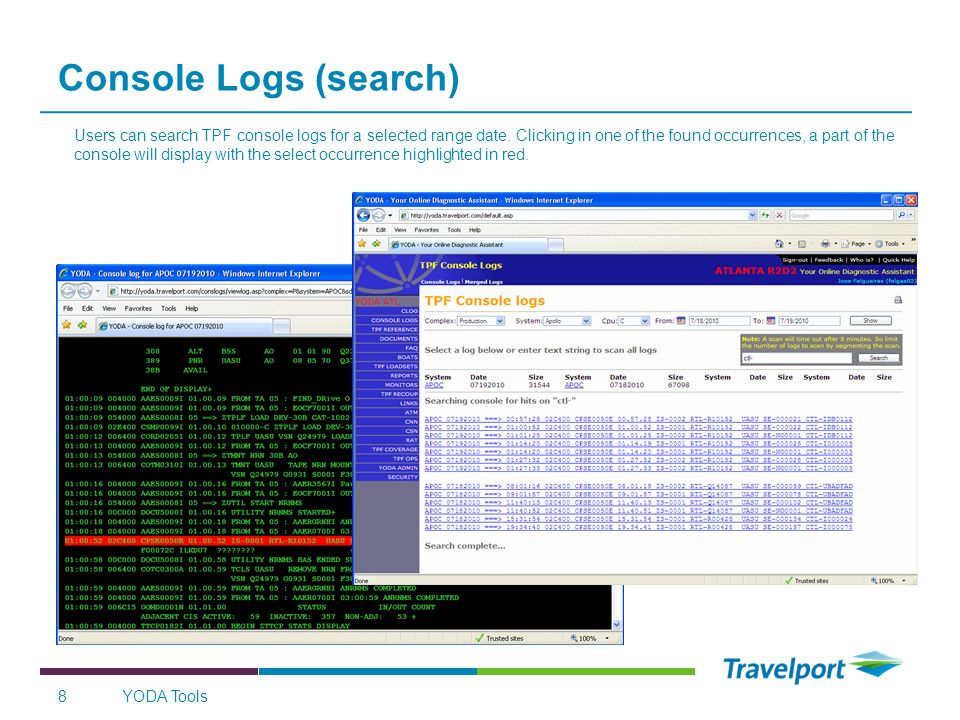Open the To date calendar icon

771,320
